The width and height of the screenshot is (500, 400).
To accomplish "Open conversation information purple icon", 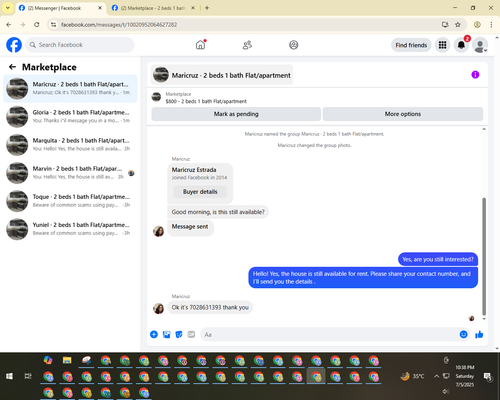I will [x=475, y=75].
